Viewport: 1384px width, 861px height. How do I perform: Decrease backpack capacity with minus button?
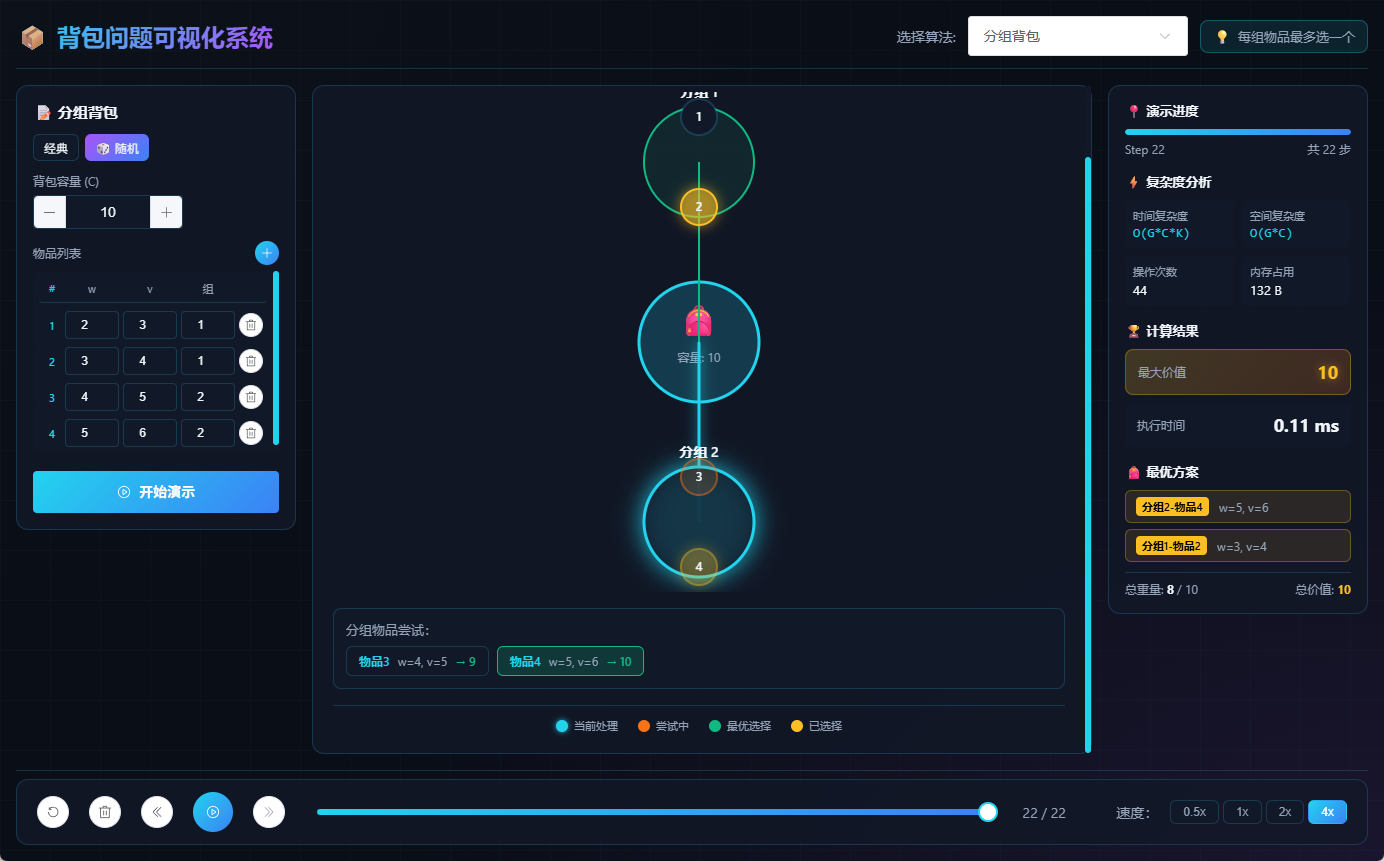click(x=50, y=212)
